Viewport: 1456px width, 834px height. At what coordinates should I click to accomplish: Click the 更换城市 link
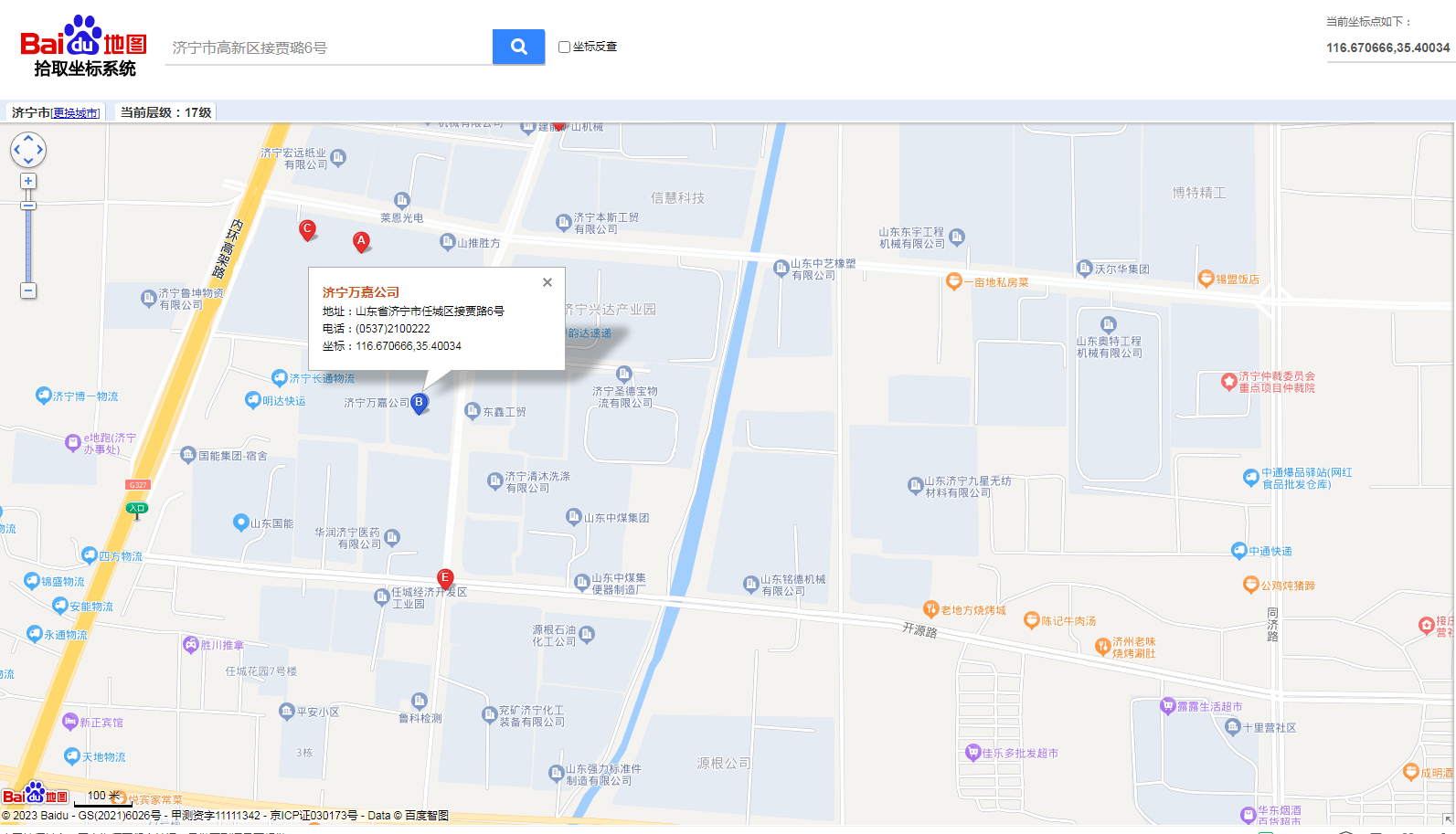click(x=75, y=113)
